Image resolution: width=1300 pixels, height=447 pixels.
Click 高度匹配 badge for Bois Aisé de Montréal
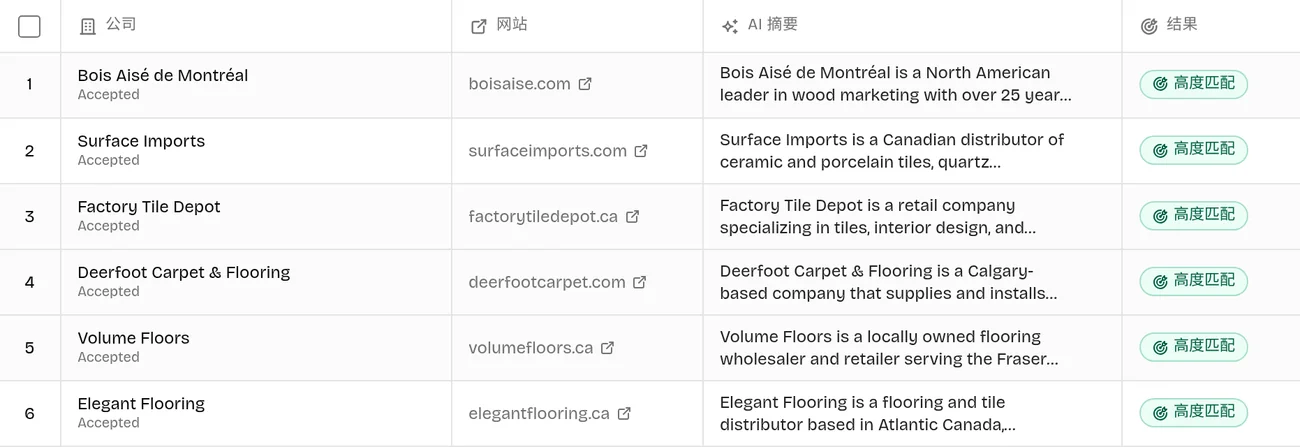click(1194, 84)
